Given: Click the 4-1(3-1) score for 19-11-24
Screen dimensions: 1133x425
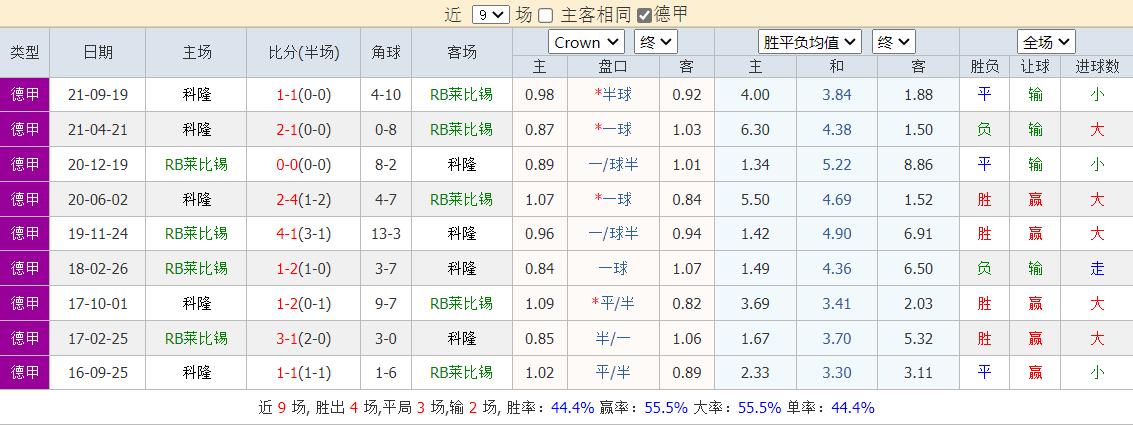Looking at the screenshot, I should [x=303, y=233].
